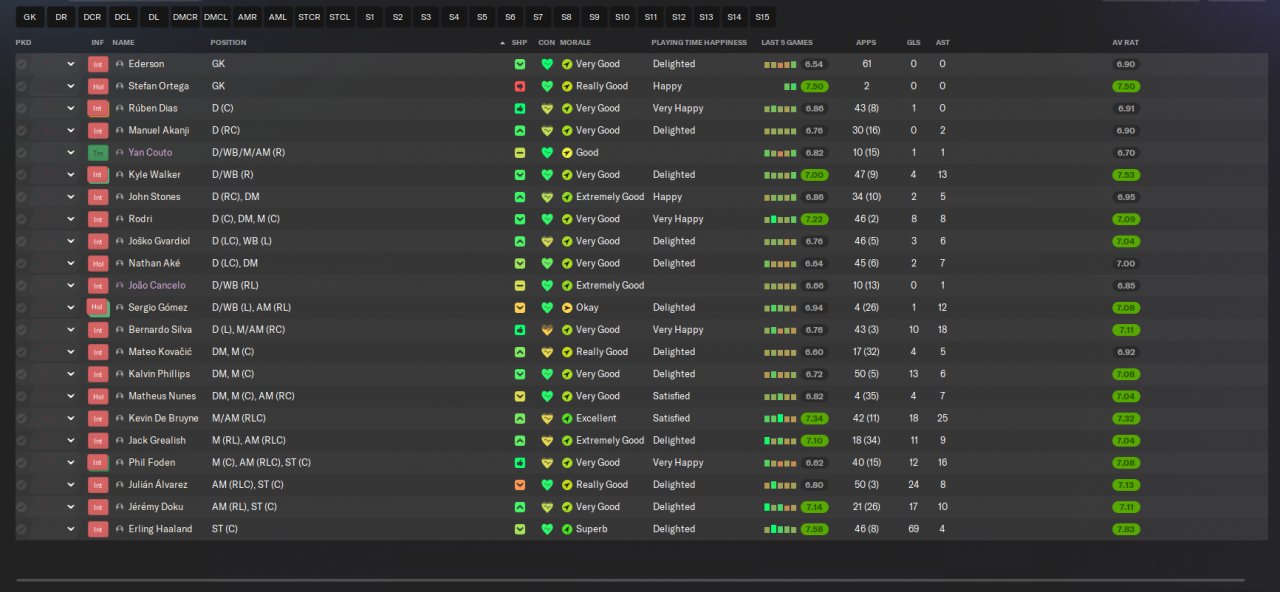Open the position dropdown for Jérémy Doku
The width and height of the screenshot is (1280, 592).
pyautogui.click(x=71, y=507)
